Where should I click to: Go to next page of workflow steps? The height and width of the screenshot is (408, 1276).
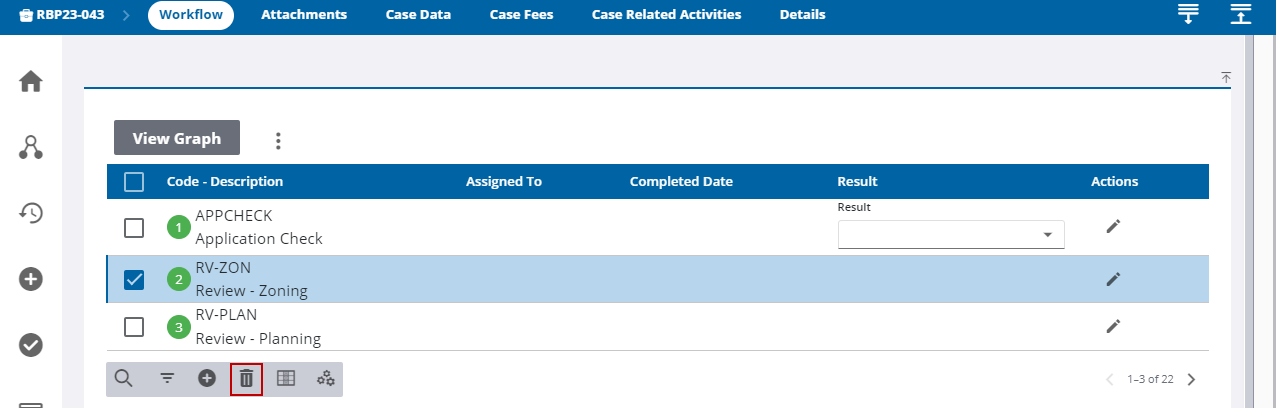click(x=1191, y=379)
